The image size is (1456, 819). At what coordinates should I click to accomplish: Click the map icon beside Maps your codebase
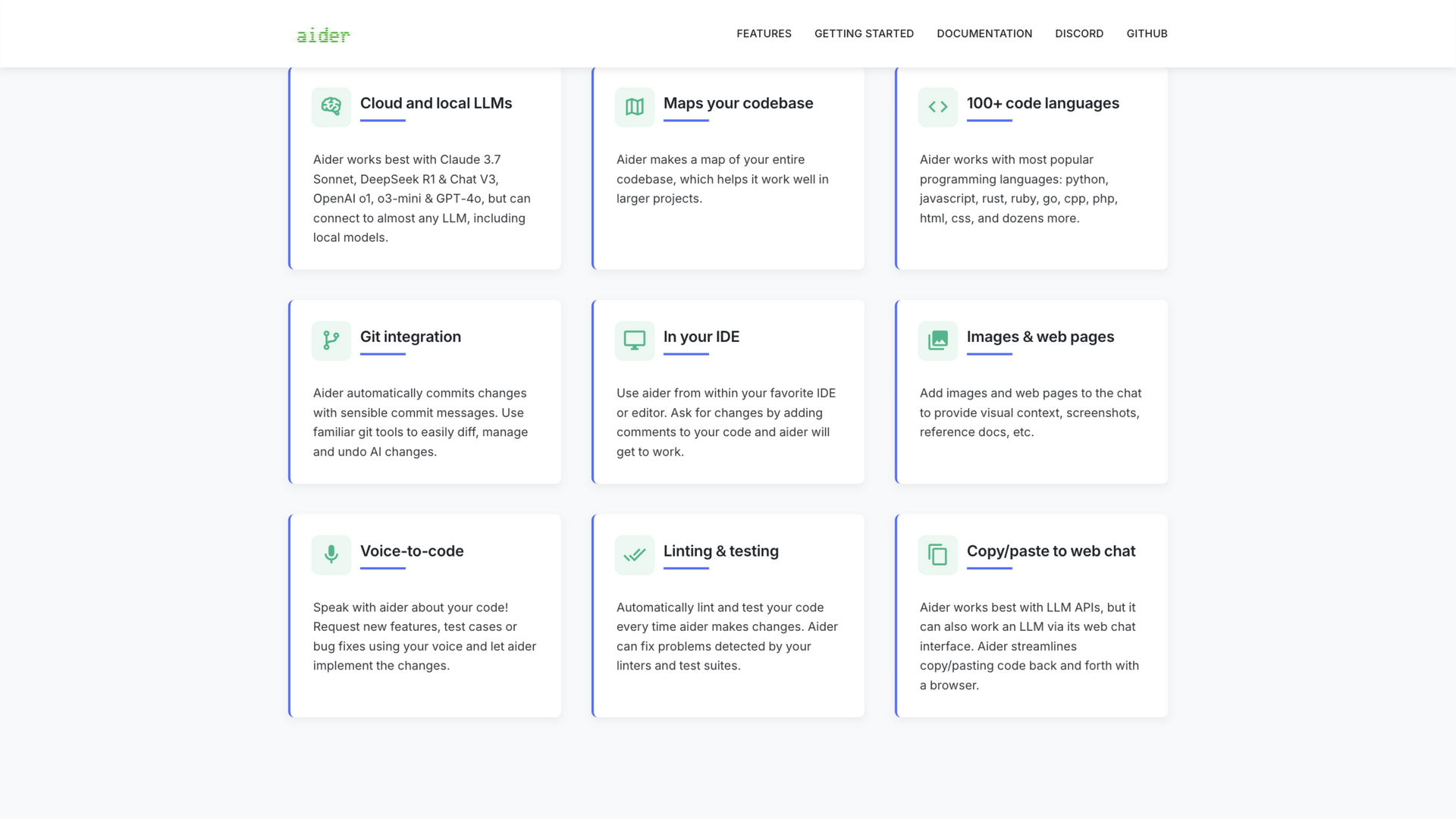[x=635, y=107]
